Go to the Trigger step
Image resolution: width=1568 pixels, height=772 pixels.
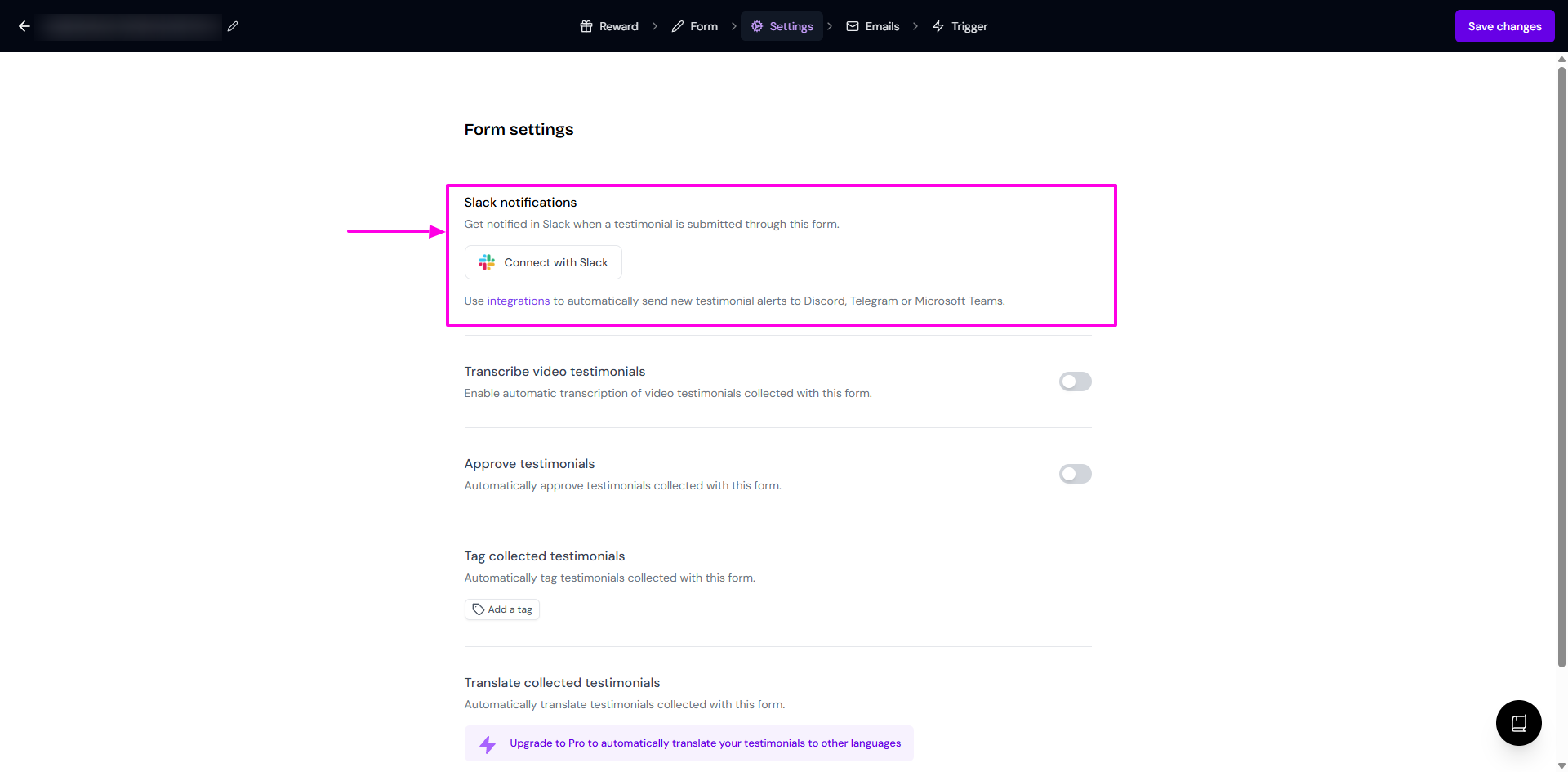tap(960, 26)
